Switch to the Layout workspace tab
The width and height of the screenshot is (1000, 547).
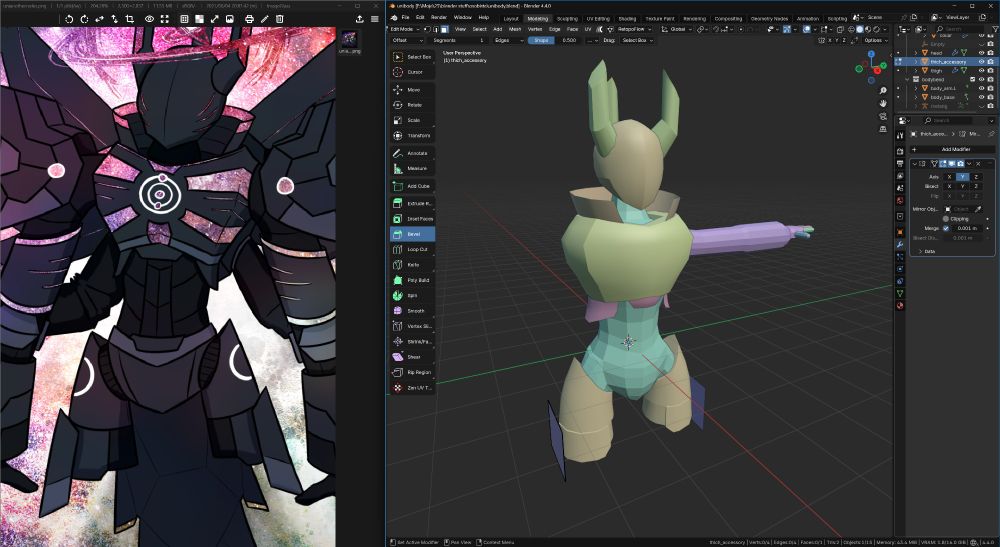(x=511, y=18)
